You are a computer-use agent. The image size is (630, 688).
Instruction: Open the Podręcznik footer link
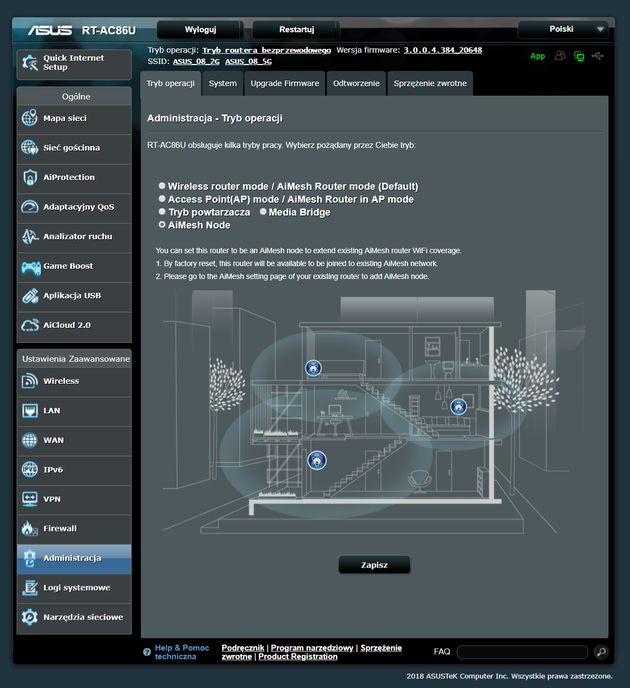click(x=243, y=648)
